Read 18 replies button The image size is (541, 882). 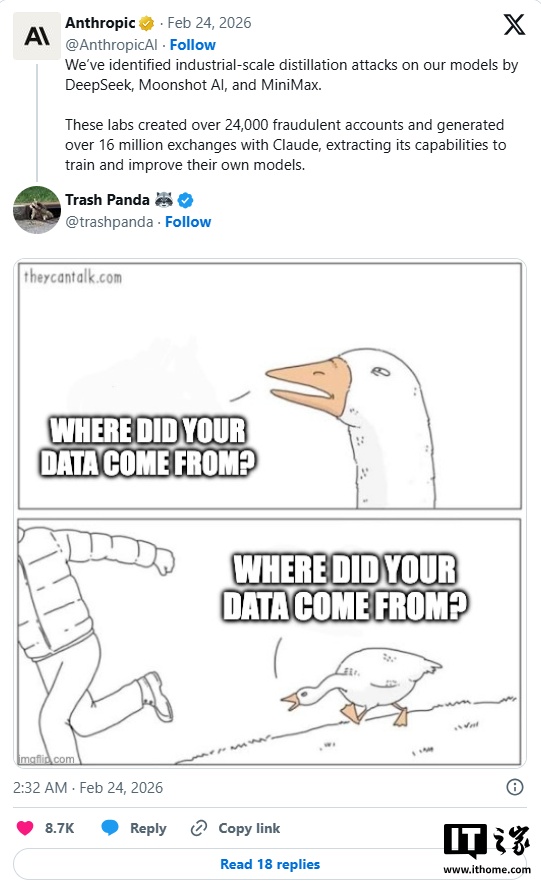[x=270, y=864]
